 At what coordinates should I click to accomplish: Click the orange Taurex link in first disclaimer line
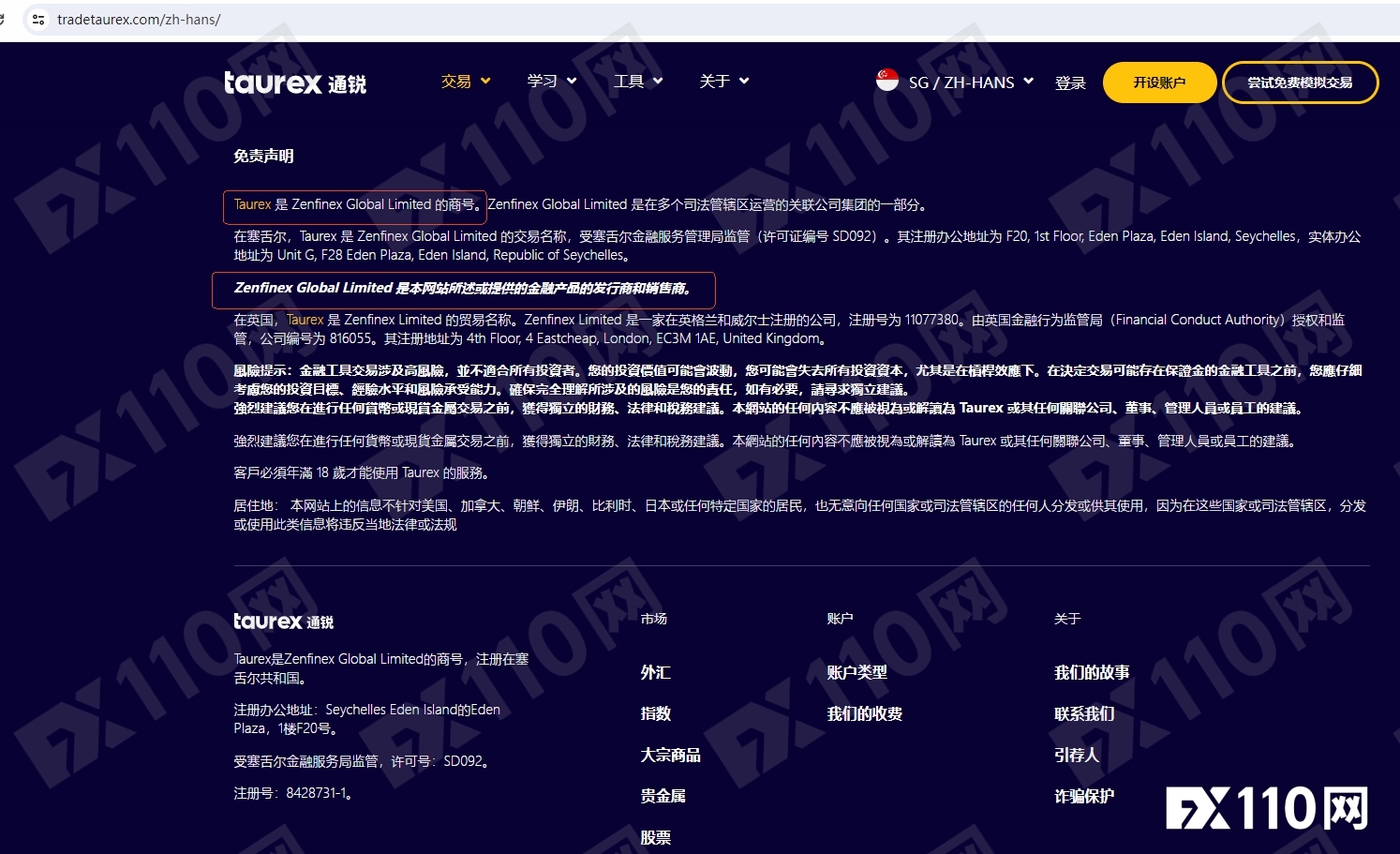[252, 204]
